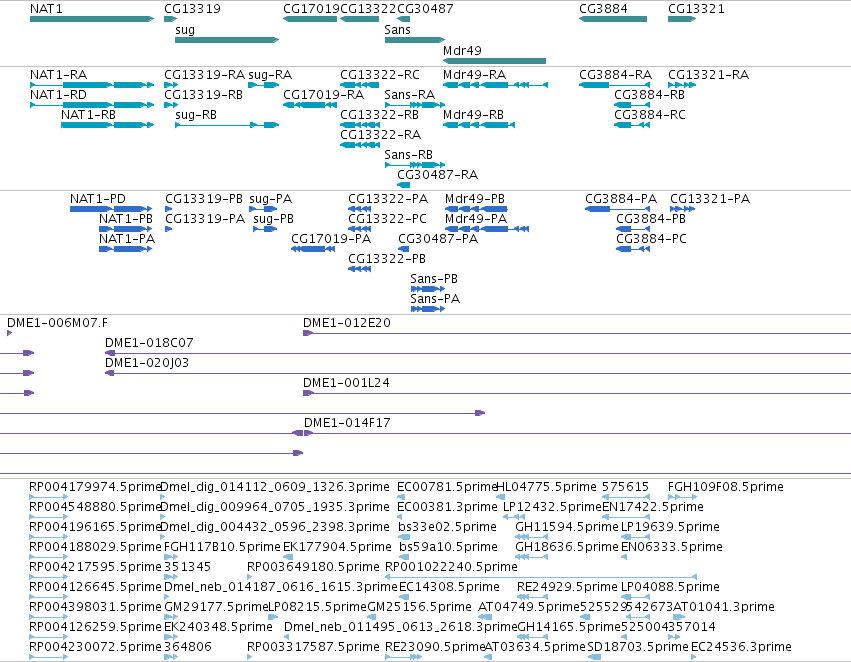Viewport: 851px width, 662px height.
Task: Select protein sug-PB
Action: 274,219
